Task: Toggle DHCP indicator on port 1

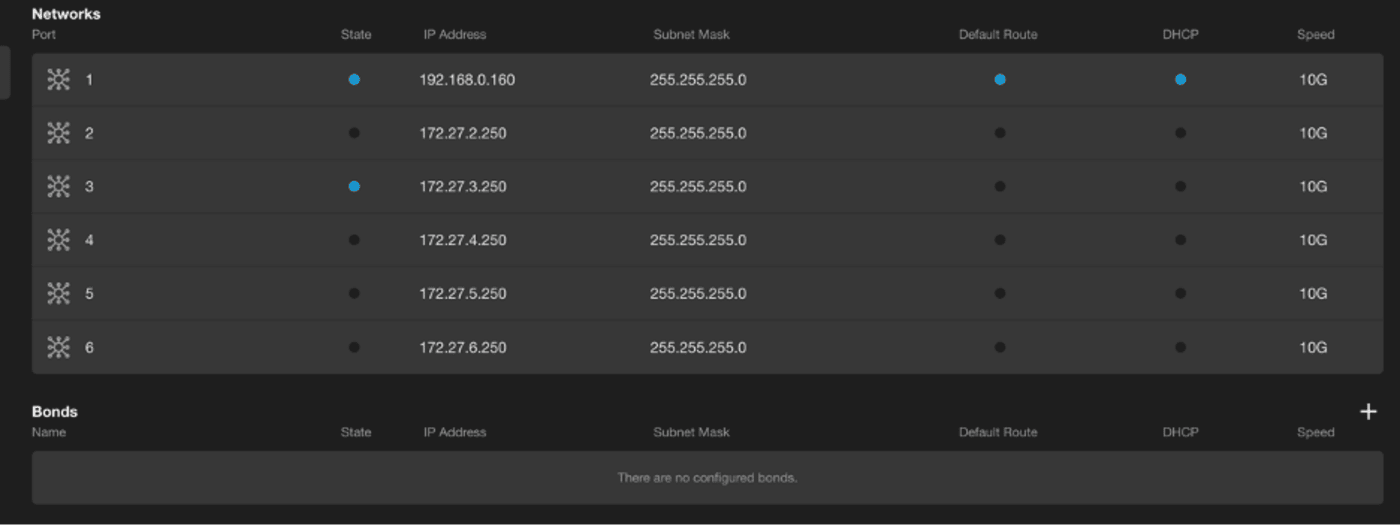Action: 1180,80
